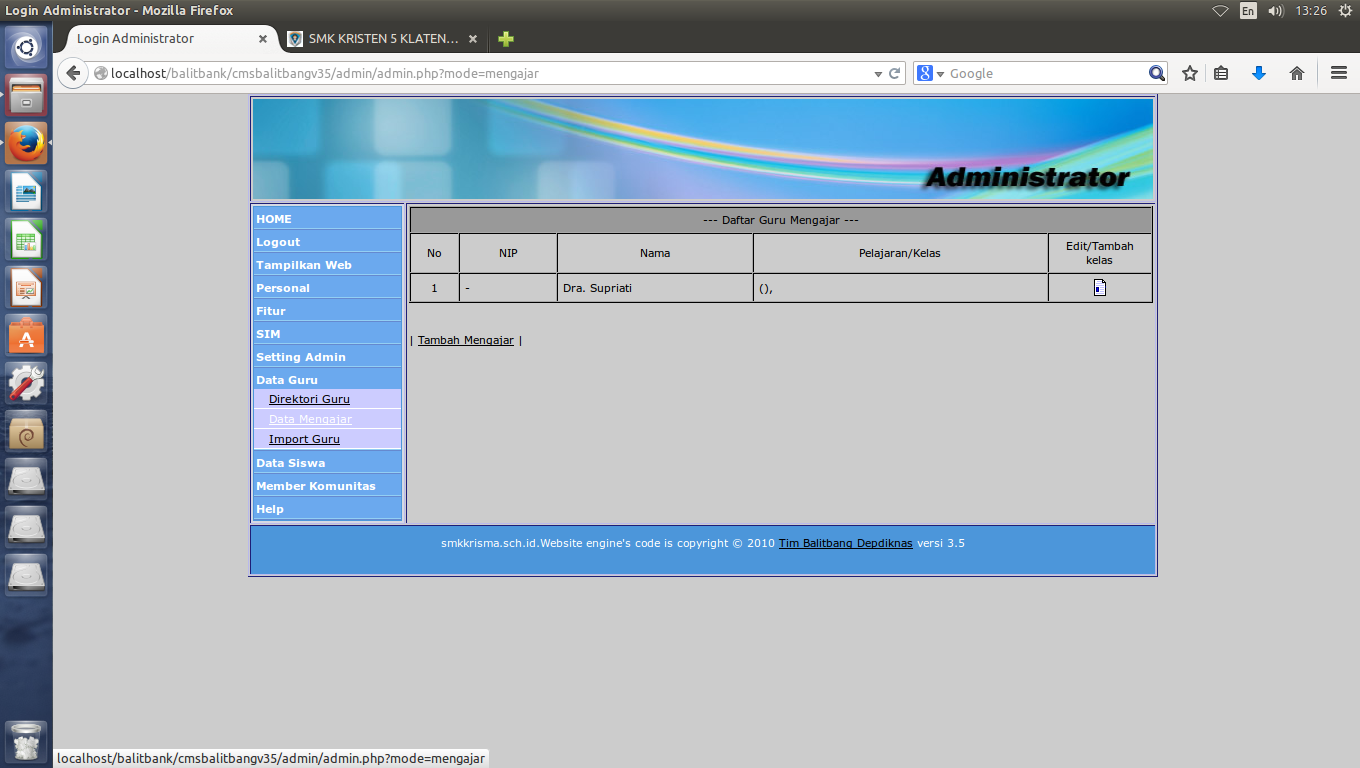This screenshot has height=768, width=1360.
Task: Open the Direktori Guru link
Action: pos(309,399)
